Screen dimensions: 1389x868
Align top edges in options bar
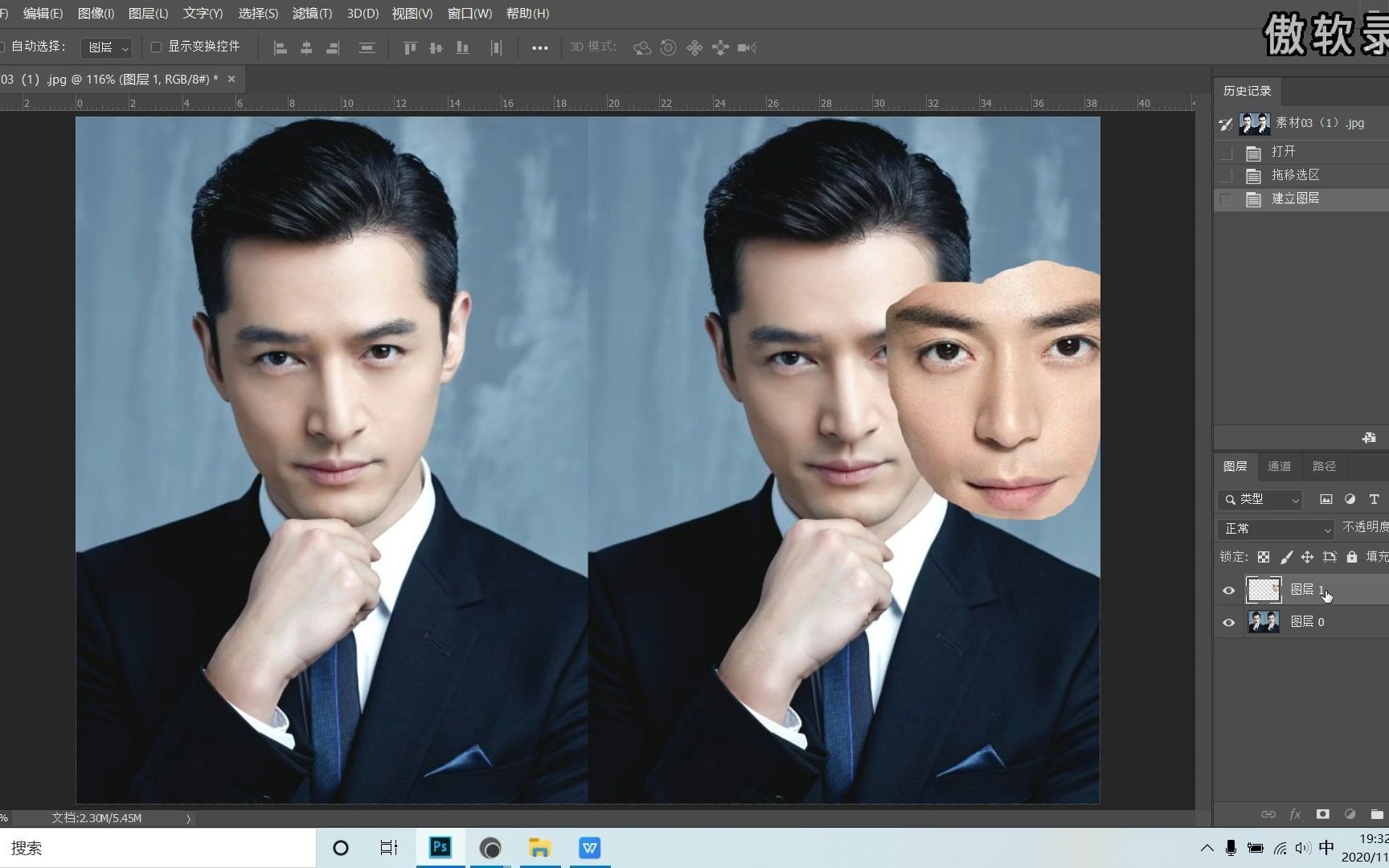click(x=410, y=48)
